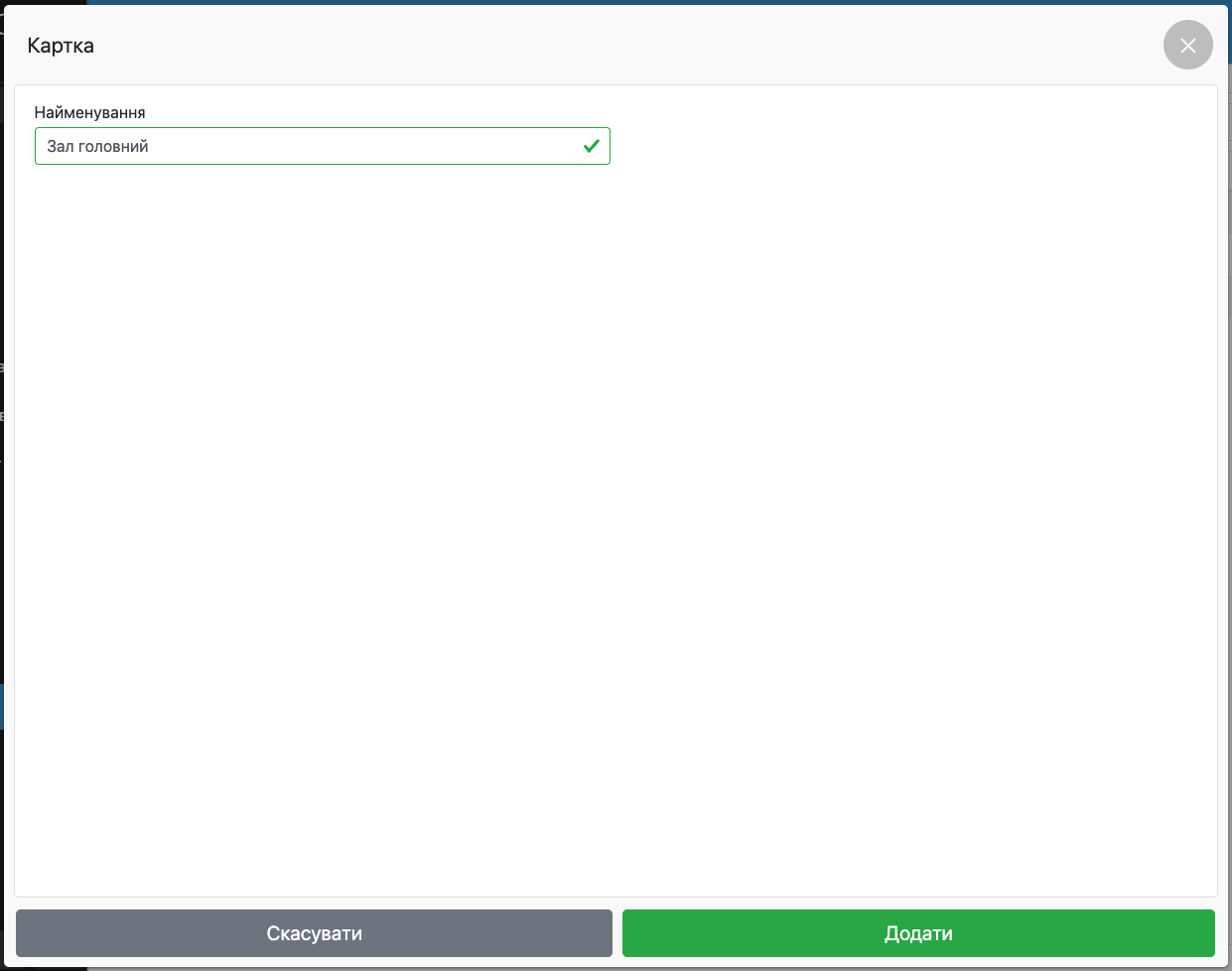Click the Картка dialog title
Image resolution: width=1232 pixels, height=971 pixels.
61,46
